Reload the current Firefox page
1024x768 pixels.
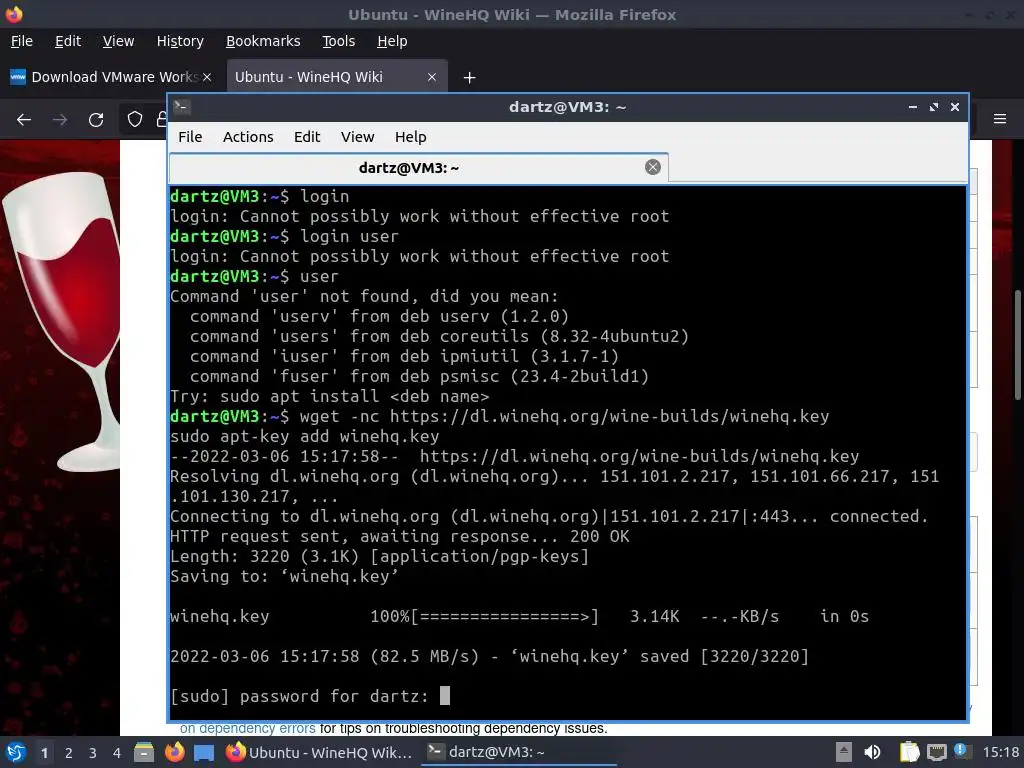[96, 120]
